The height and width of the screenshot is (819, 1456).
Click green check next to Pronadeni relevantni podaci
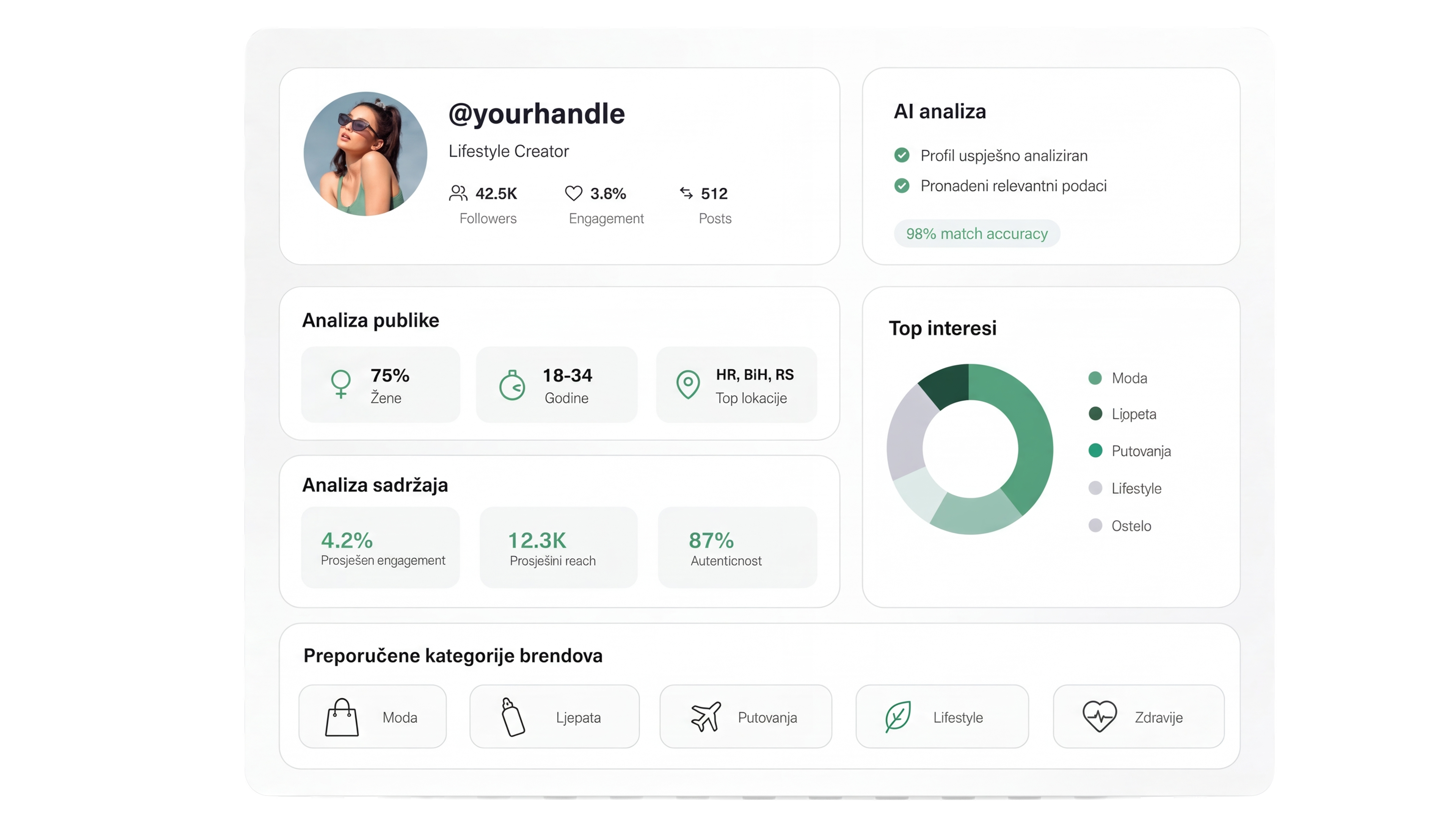pyautogui.click(x=902, y=185)
